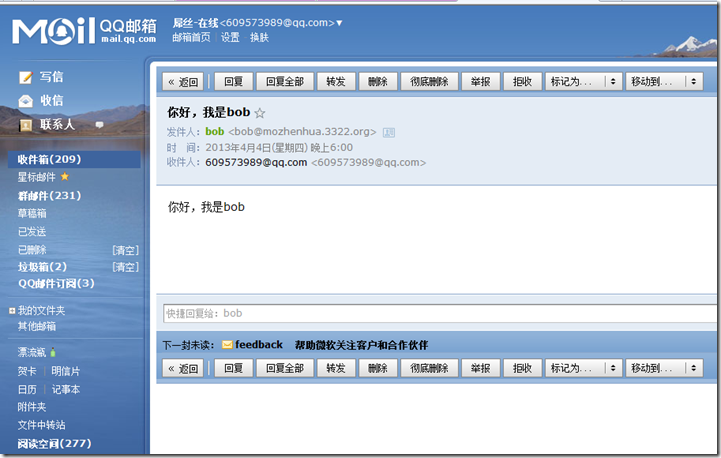The width and height of the screenshot is (721, 458).
Task: Click the top 彻底删除 button
Action: click(429, 81)
